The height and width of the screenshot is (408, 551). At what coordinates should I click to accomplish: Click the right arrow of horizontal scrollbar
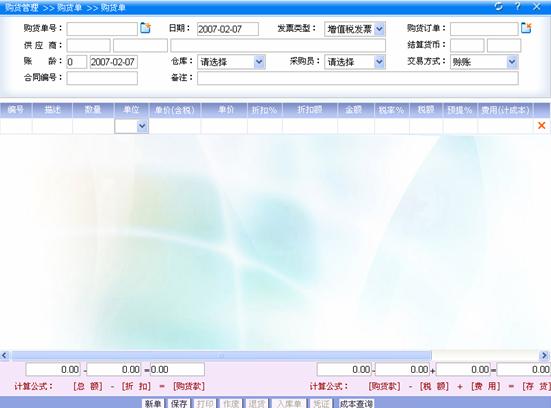(544, 355)
